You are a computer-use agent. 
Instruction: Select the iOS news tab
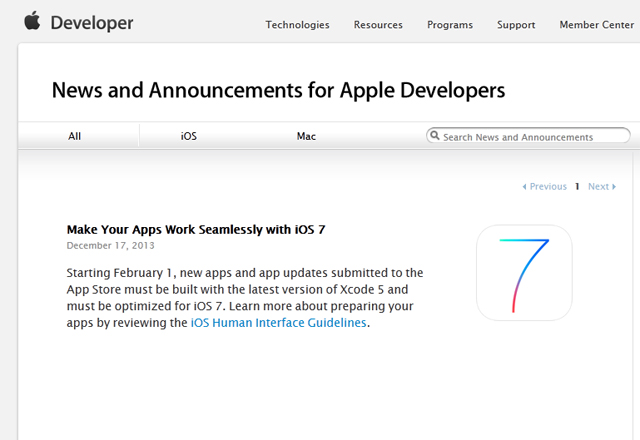(x=189, y=136)
